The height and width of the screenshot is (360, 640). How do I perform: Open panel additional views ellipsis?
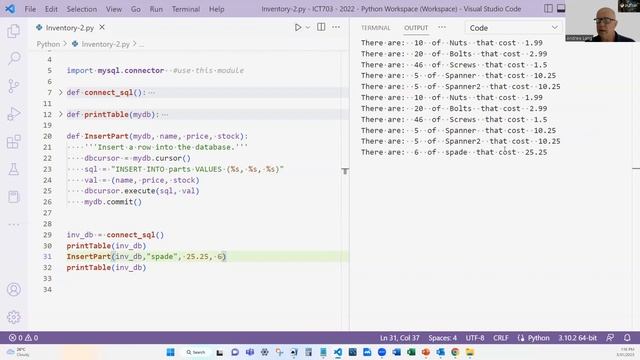pyautogui.click(x=442, y=27)
